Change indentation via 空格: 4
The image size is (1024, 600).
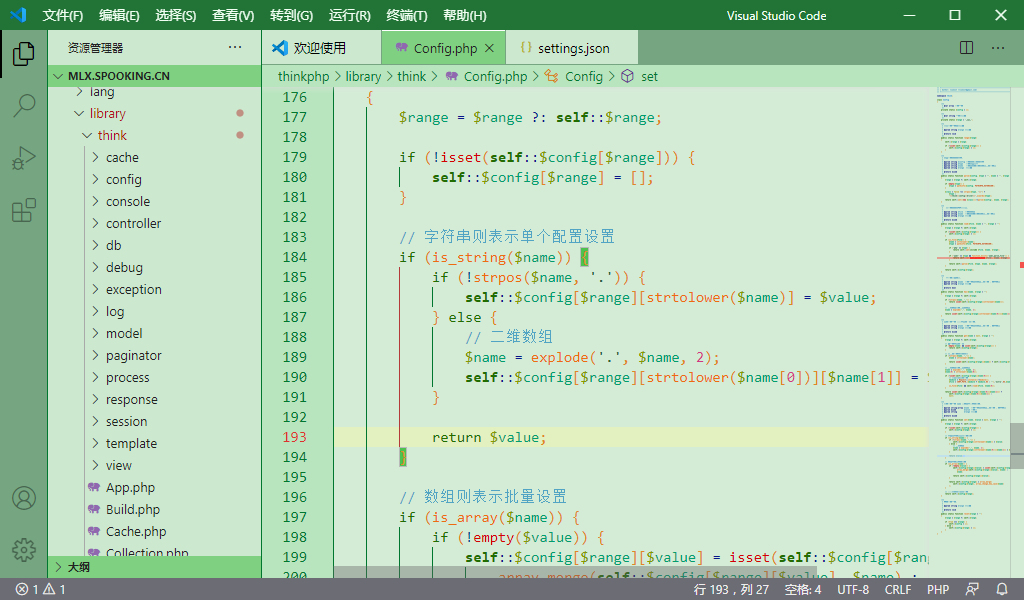803,589
